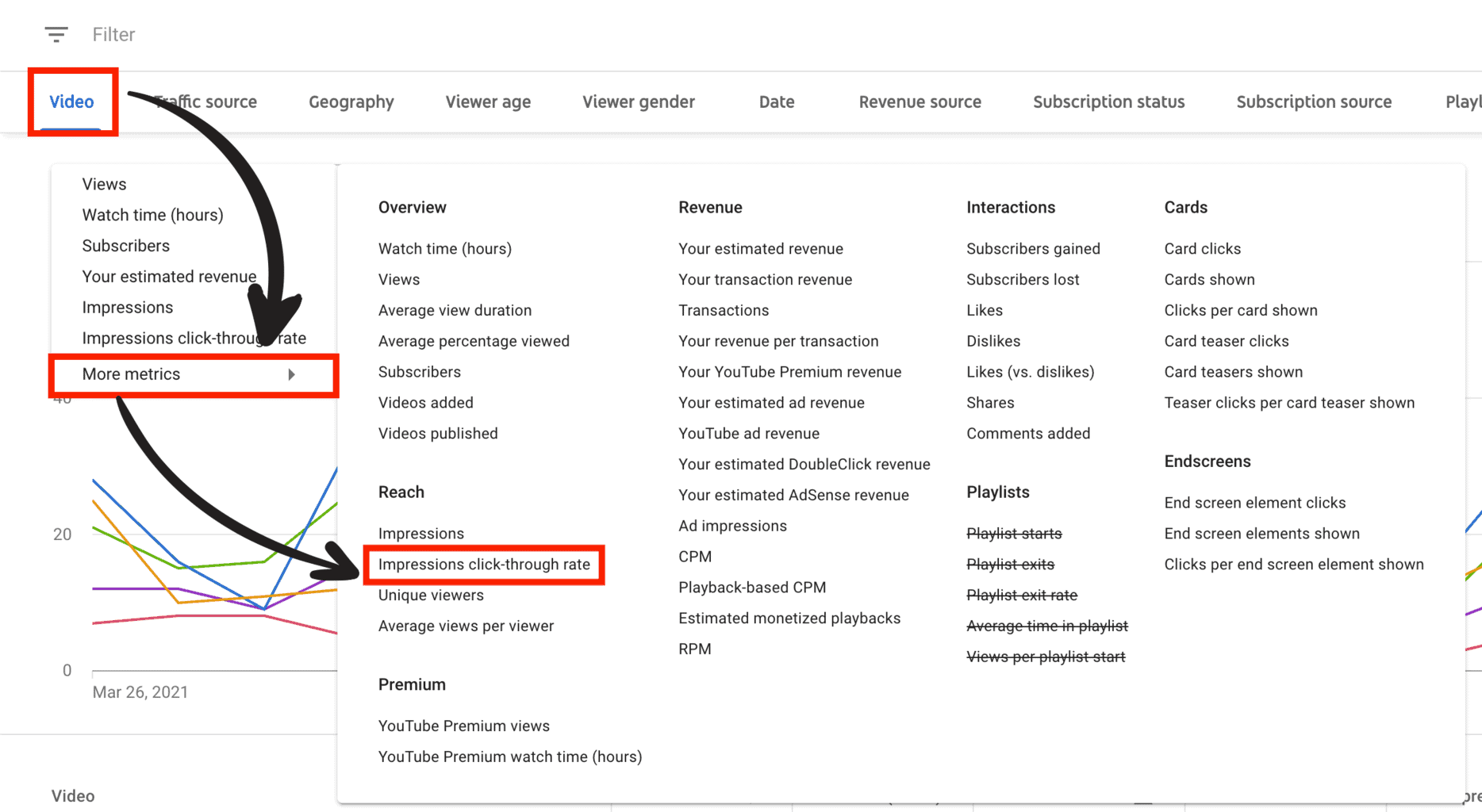Click Watch time (hours) in left list

click(152, 215)
